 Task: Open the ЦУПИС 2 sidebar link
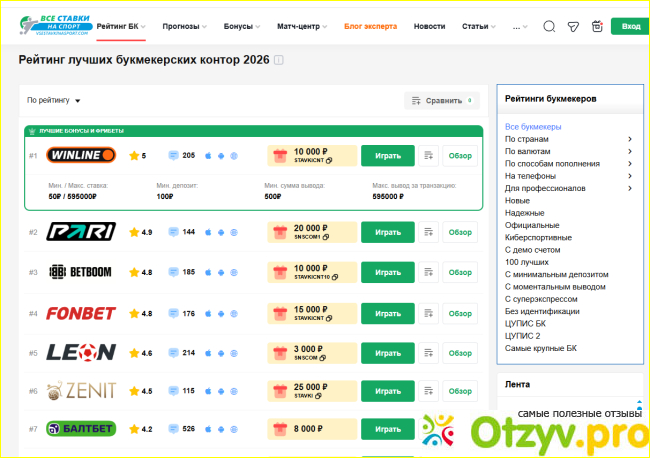tap(522, 336)
